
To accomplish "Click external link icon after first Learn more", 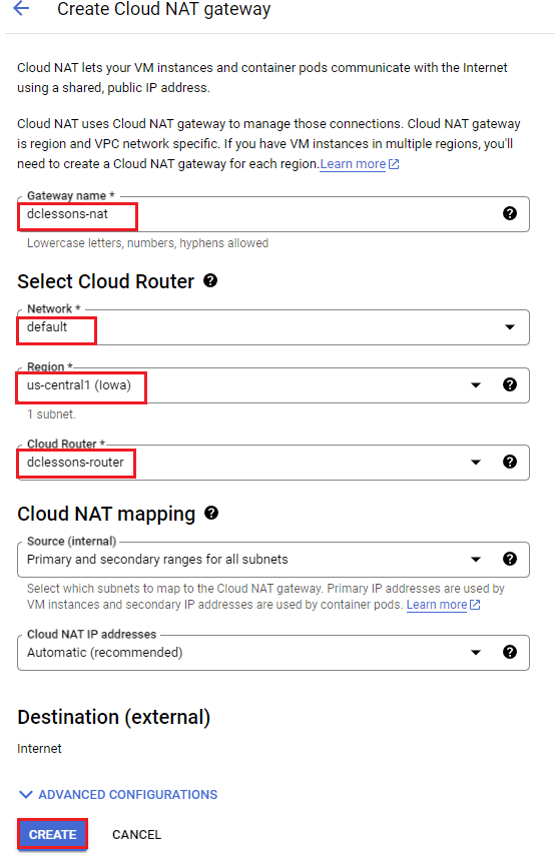I will pos(394,164).
